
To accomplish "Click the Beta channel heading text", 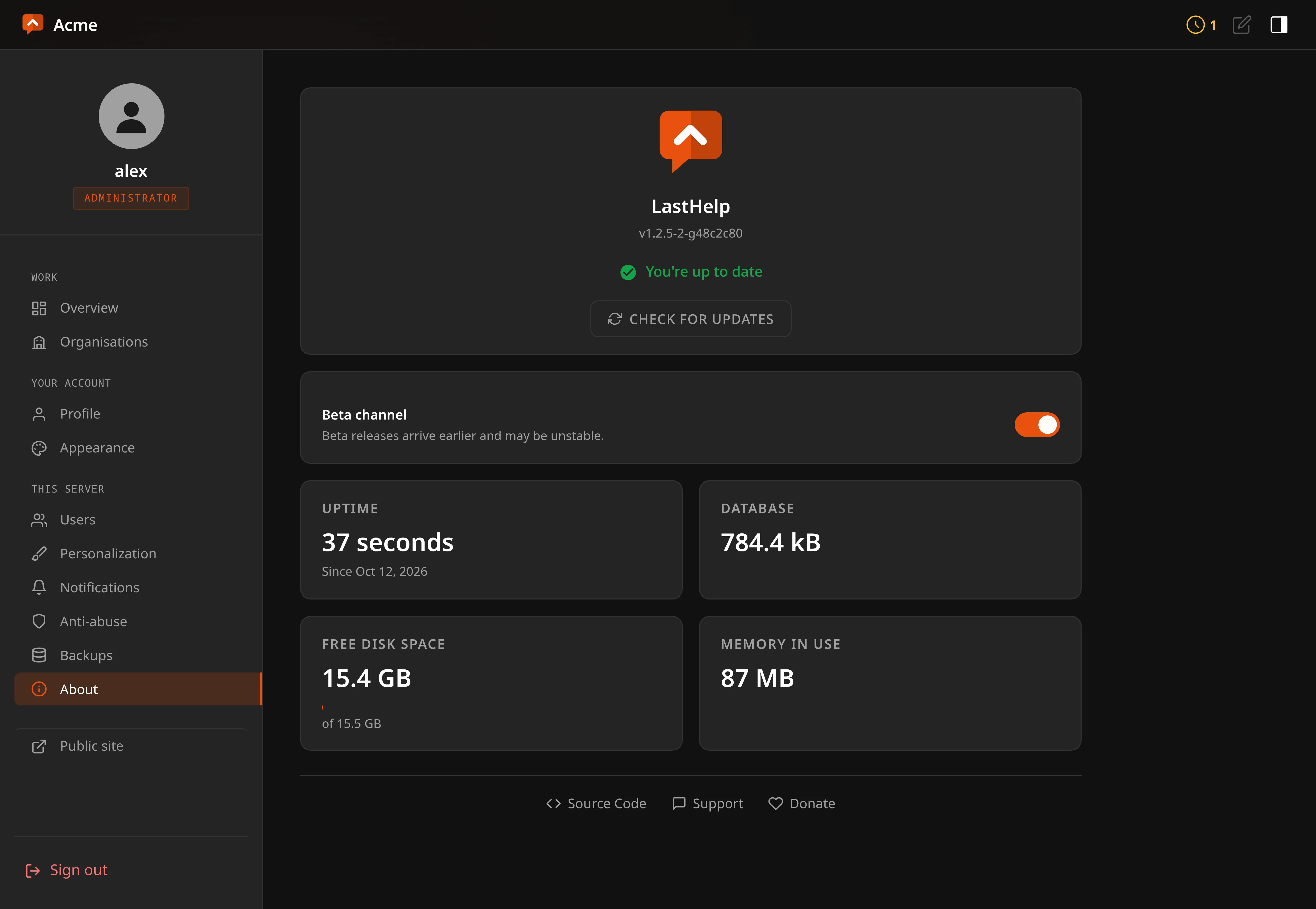I will click(364, 415).
